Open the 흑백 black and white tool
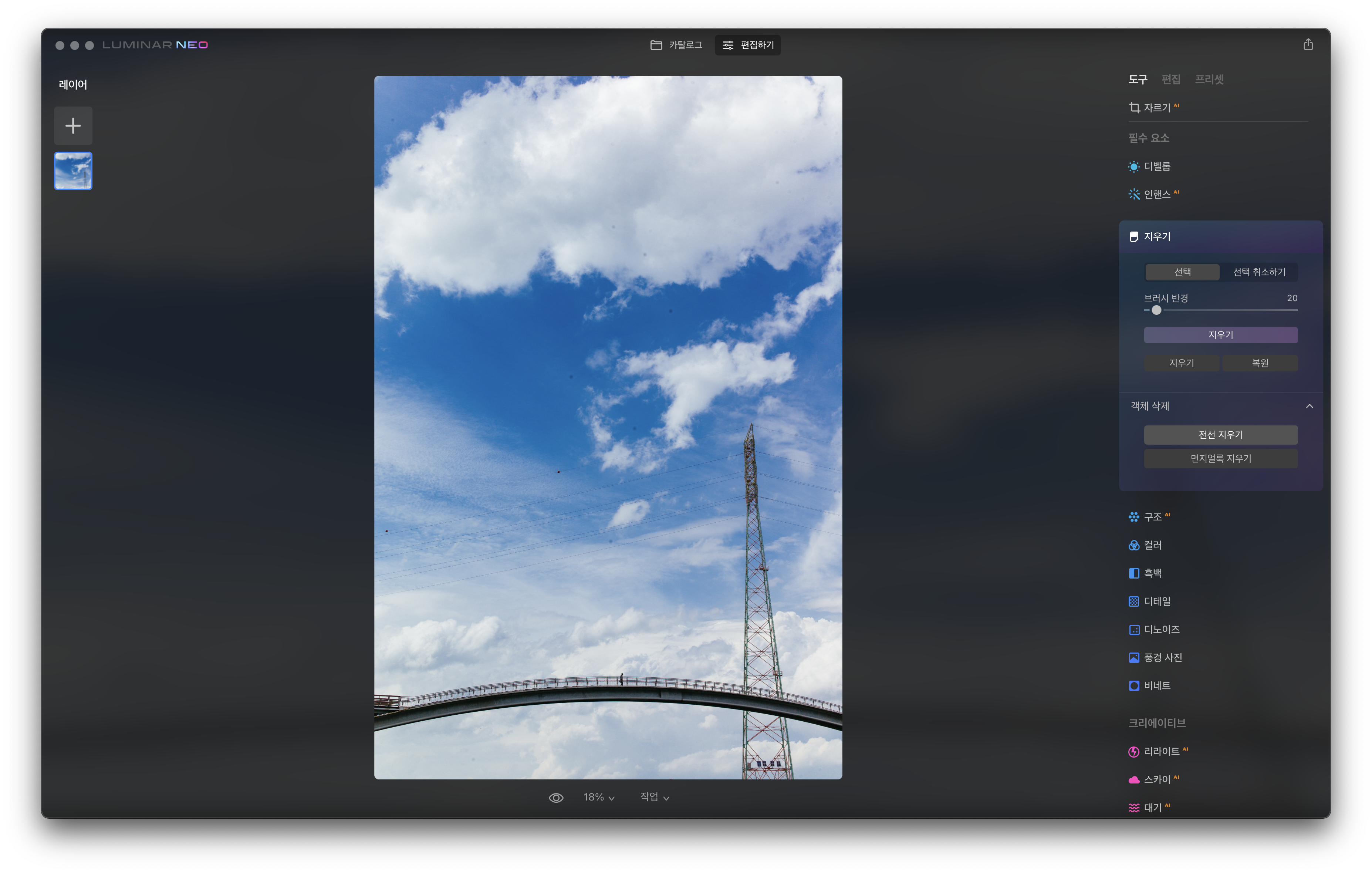 point(1152,573)
